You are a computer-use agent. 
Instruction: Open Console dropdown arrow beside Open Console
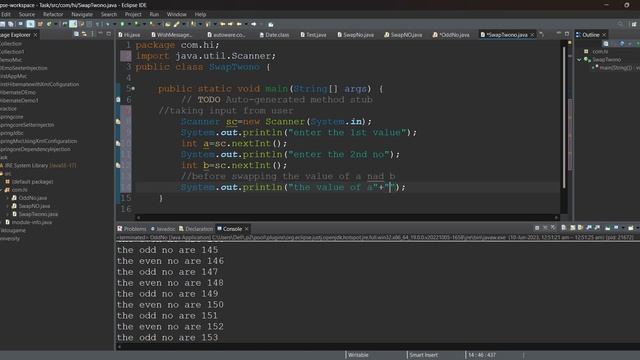tap(638, 228)
